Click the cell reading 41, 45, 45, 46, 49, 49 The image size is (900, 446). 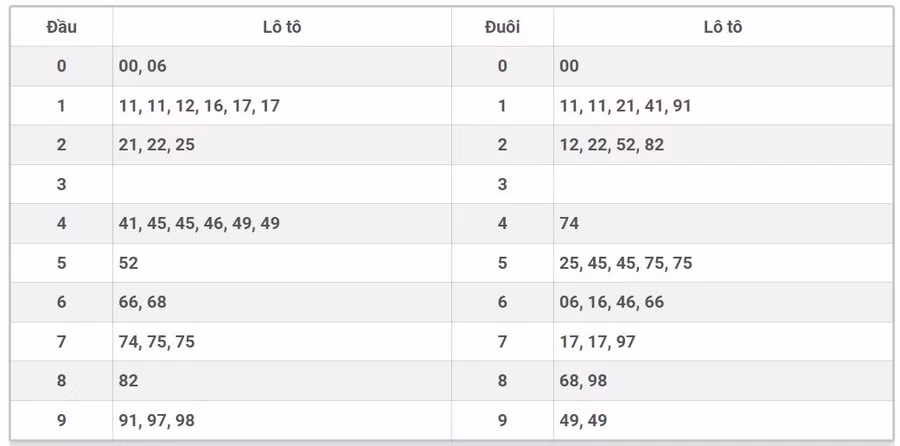coord(199,224)
